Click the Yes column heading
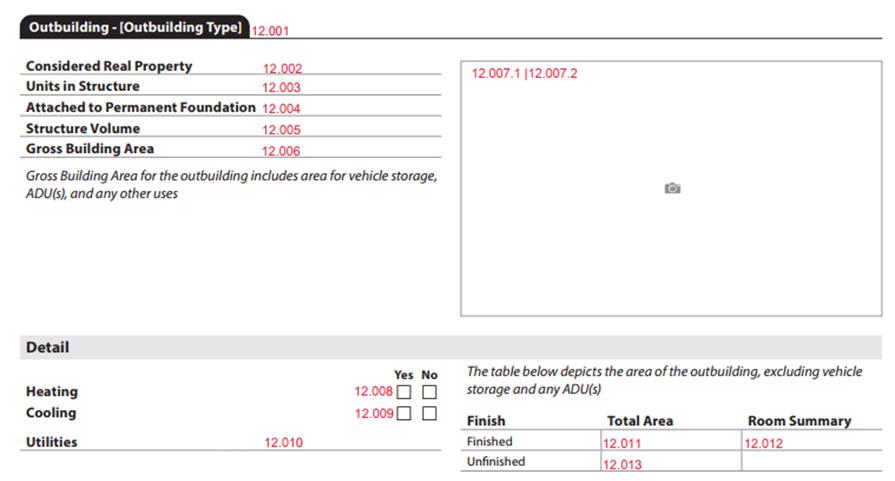Viewport: 895px width, 481px height. [404, 375]
